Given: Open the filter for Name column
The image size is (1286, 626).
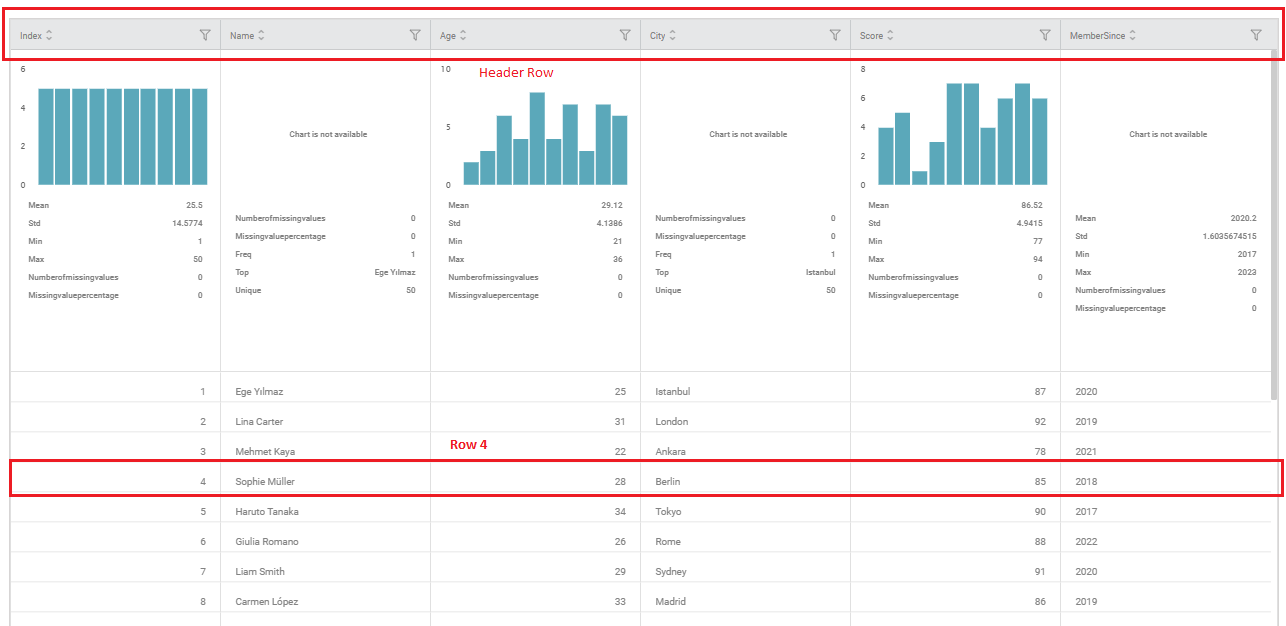Looking at the screenshot, I should pyautogui.click(x=415, y=35).
